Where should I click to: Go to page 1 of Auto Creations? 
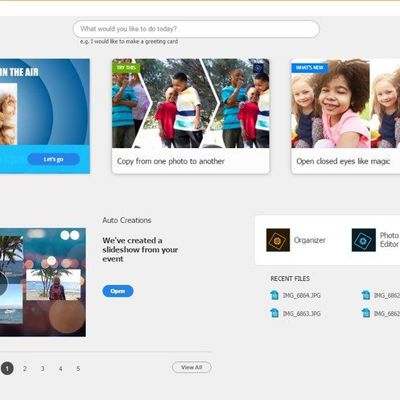pos(7,368)
